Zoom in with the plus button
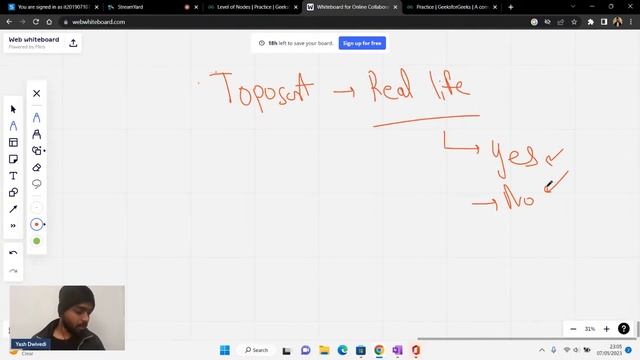 click(x=607, y=329)
